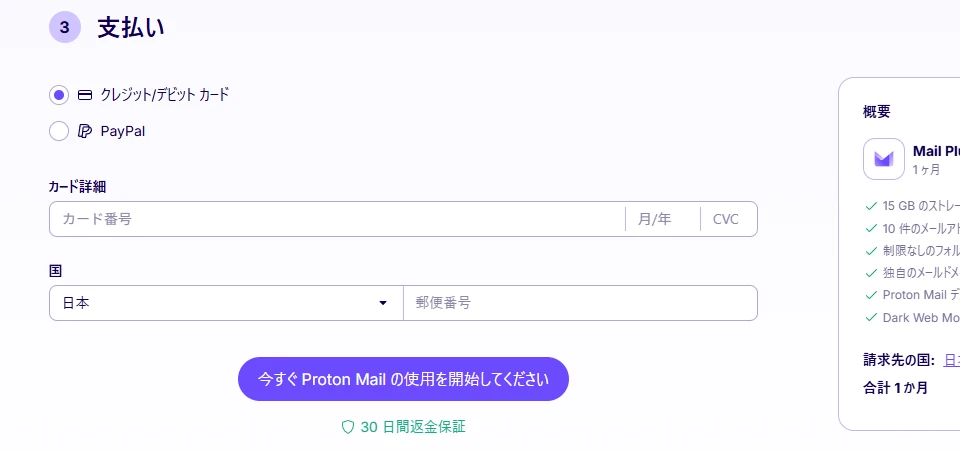This screenshot has width=960, height=450.
Task: Click the PayPal label text
Action: click(123, 131)
